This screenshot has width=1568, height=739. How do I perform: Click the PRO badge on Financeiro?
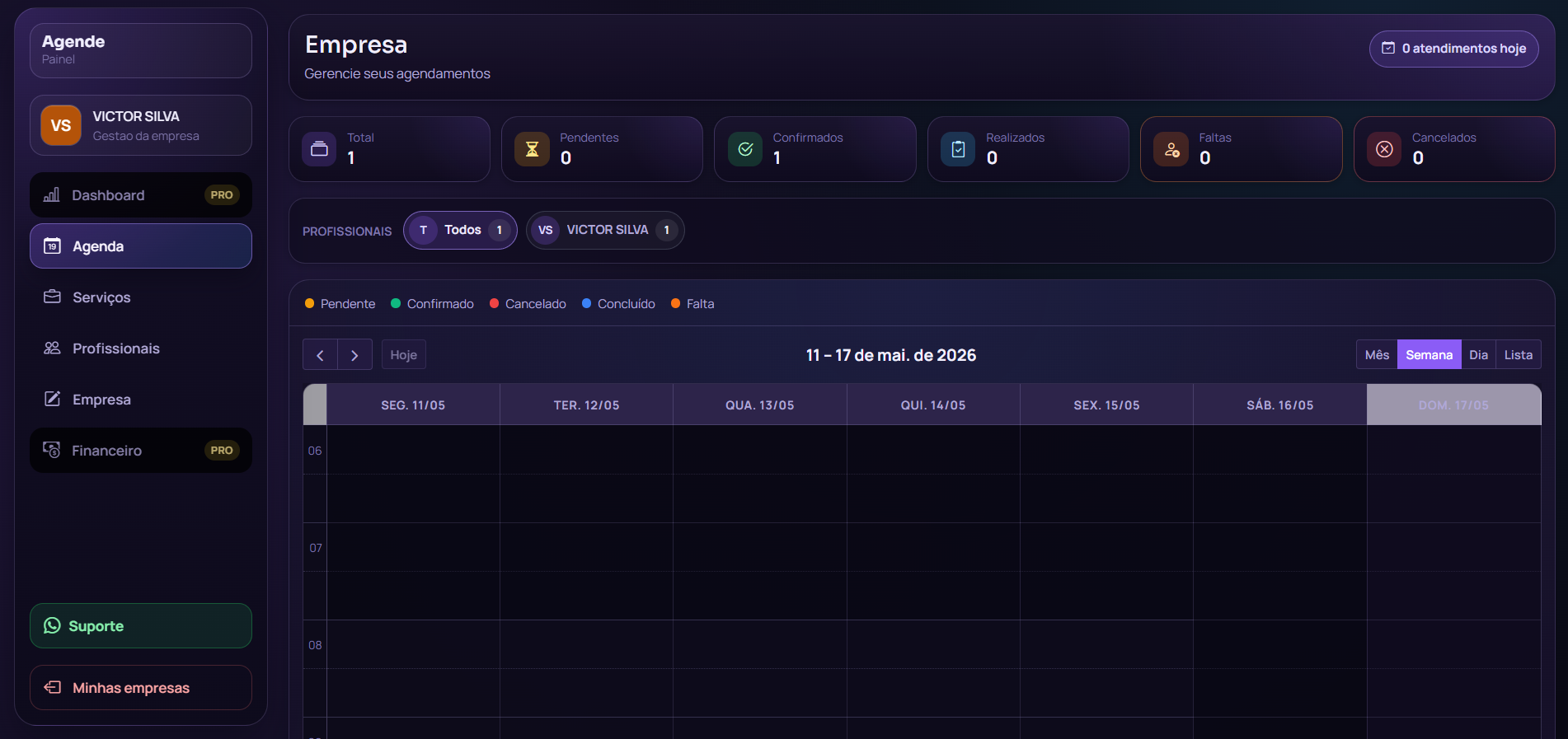tap(222, 451)
